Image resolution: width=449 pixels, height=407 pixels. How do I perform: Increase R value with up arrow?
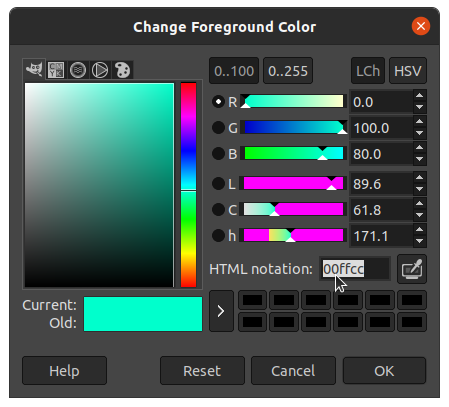coord(420,96)
